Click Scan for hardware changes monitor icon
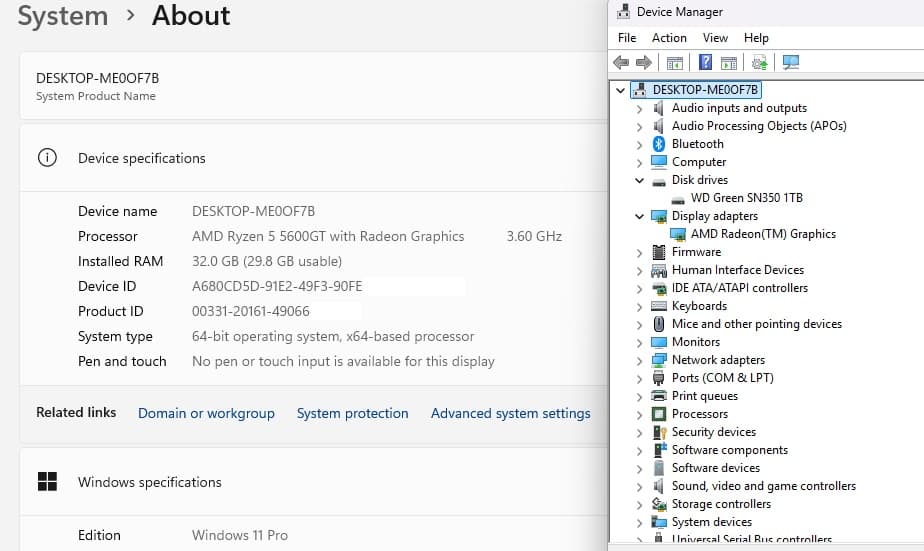This screenshot has width=924, height=551. click(x=791, y=62)
